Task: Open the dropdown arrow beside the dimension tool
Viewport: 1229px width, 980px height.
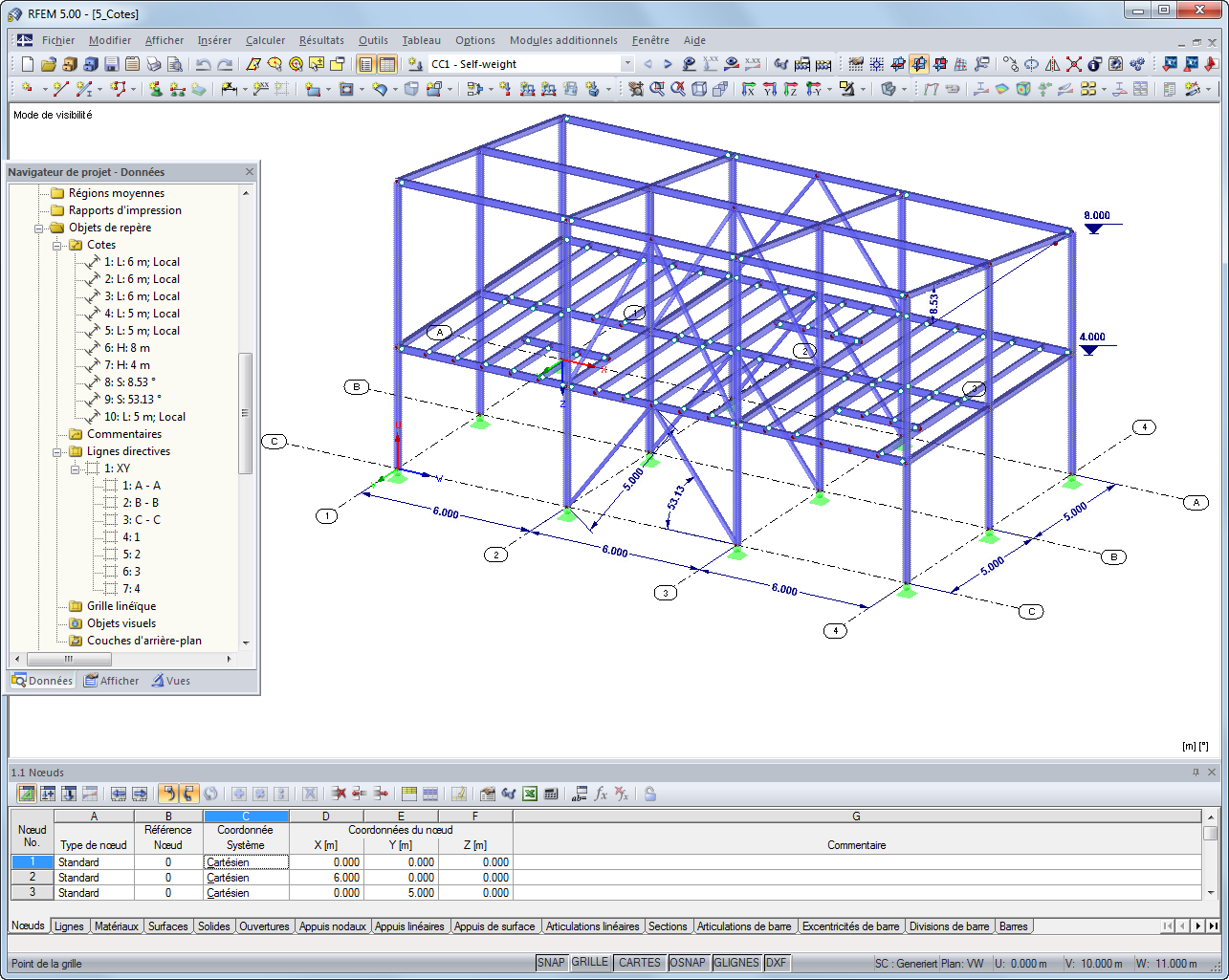Action: 244,89
